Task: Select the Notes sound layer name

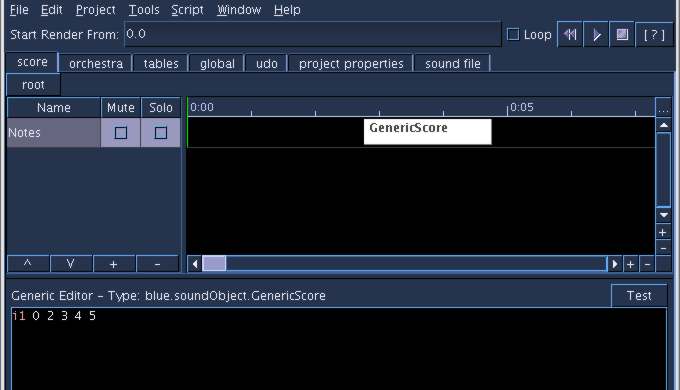Action: coord(54,133)
